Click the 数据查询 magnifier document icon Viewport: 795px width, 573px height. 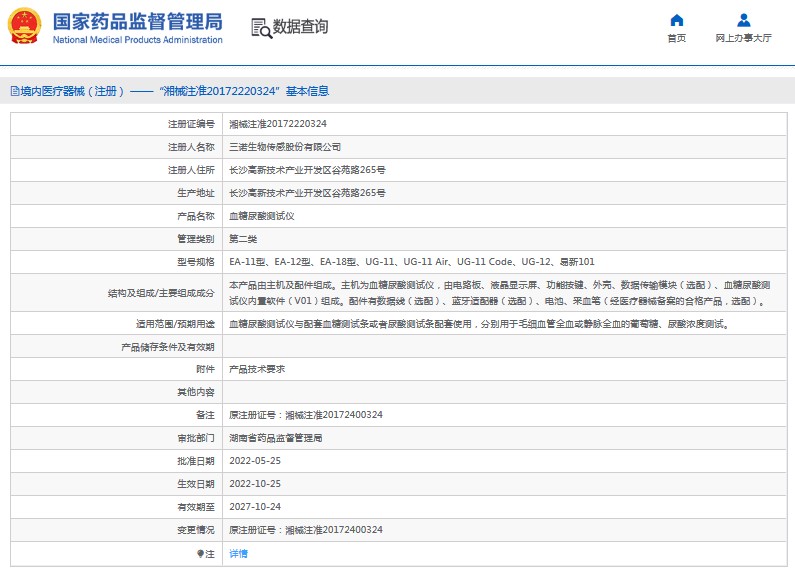tap(261, 28)
